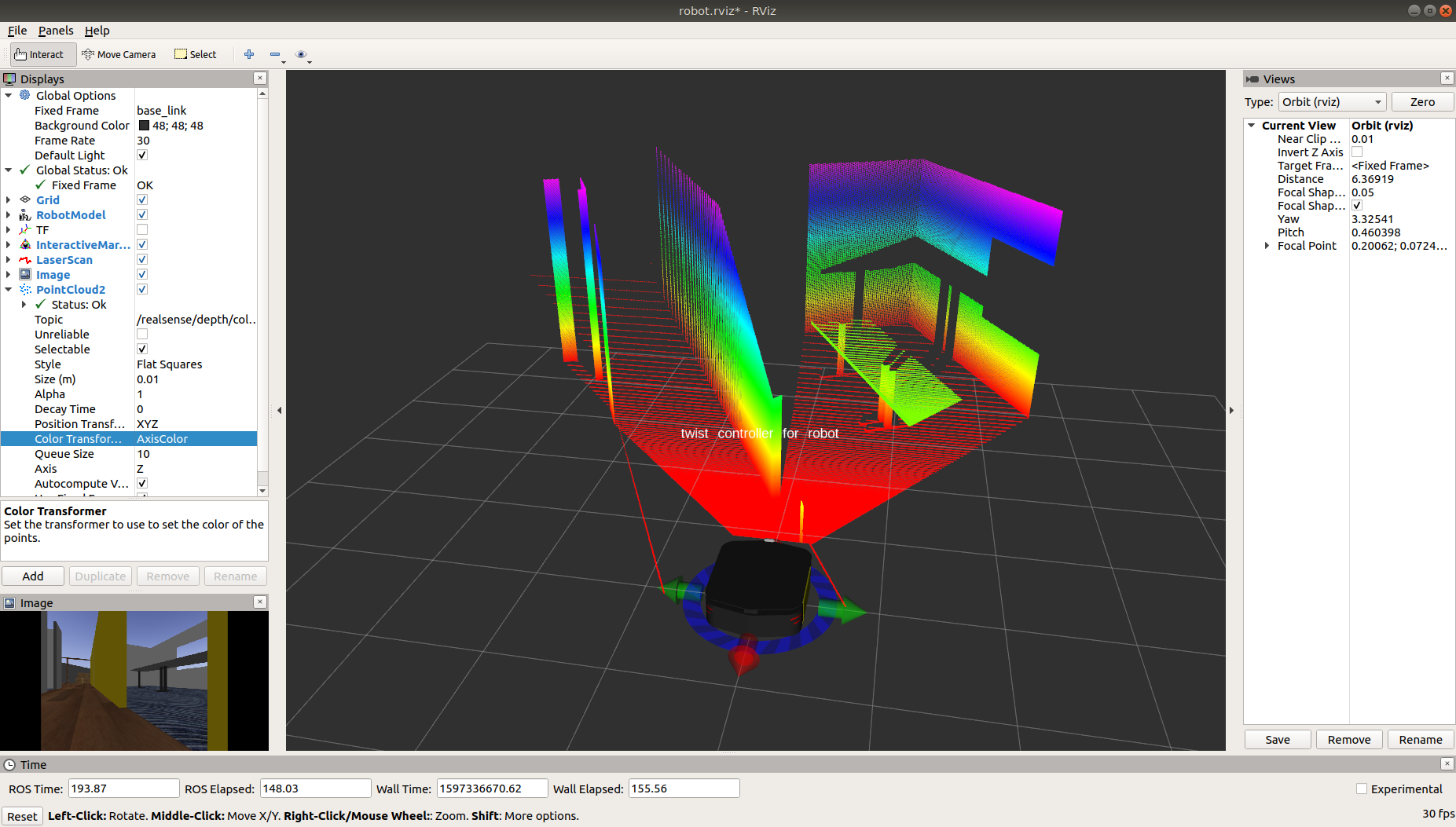Toggle the Experimental checkbox

(x=1362, y=789)
